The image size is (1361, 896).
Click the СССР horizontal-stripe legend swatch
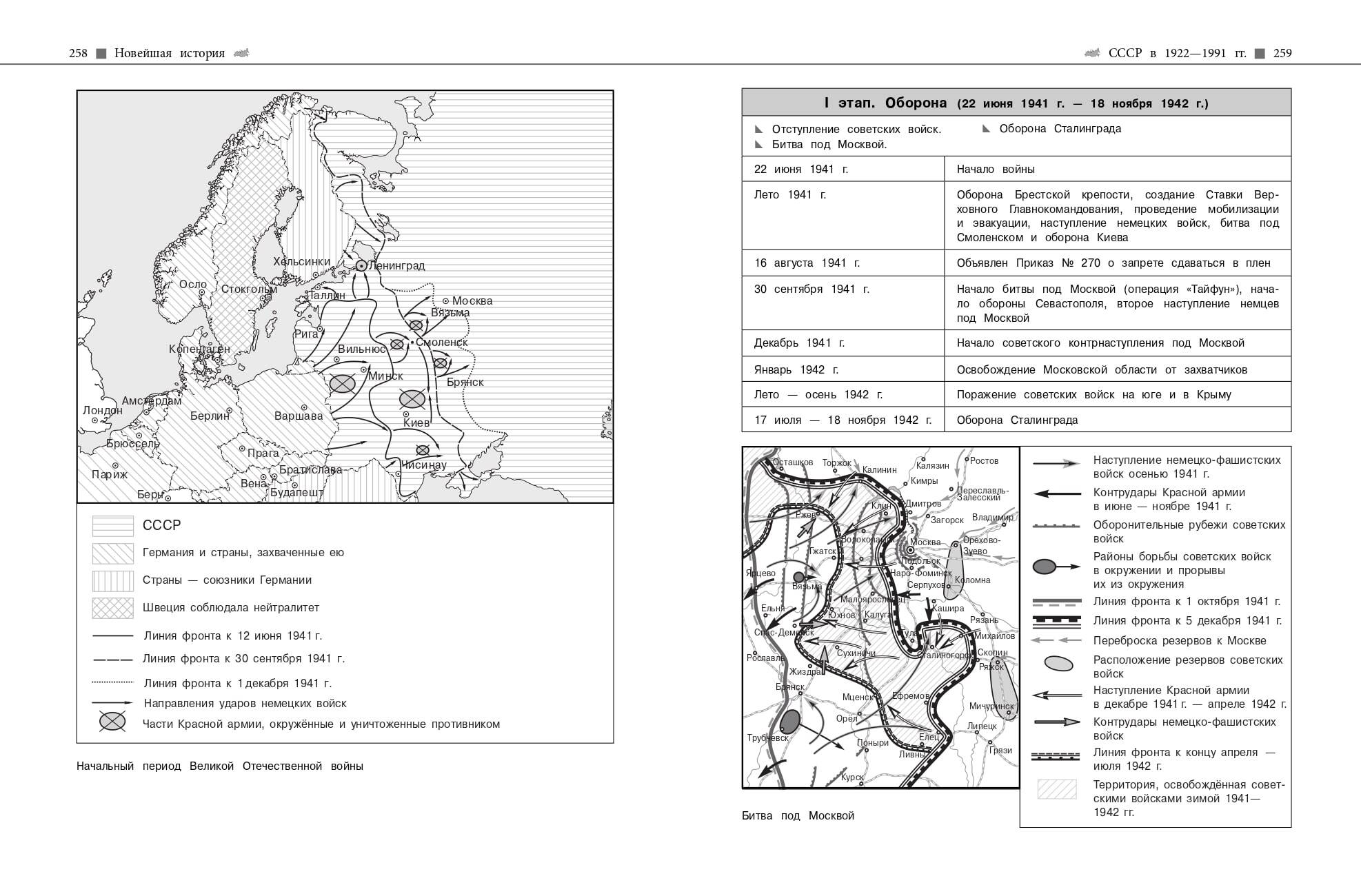point(112,526)
